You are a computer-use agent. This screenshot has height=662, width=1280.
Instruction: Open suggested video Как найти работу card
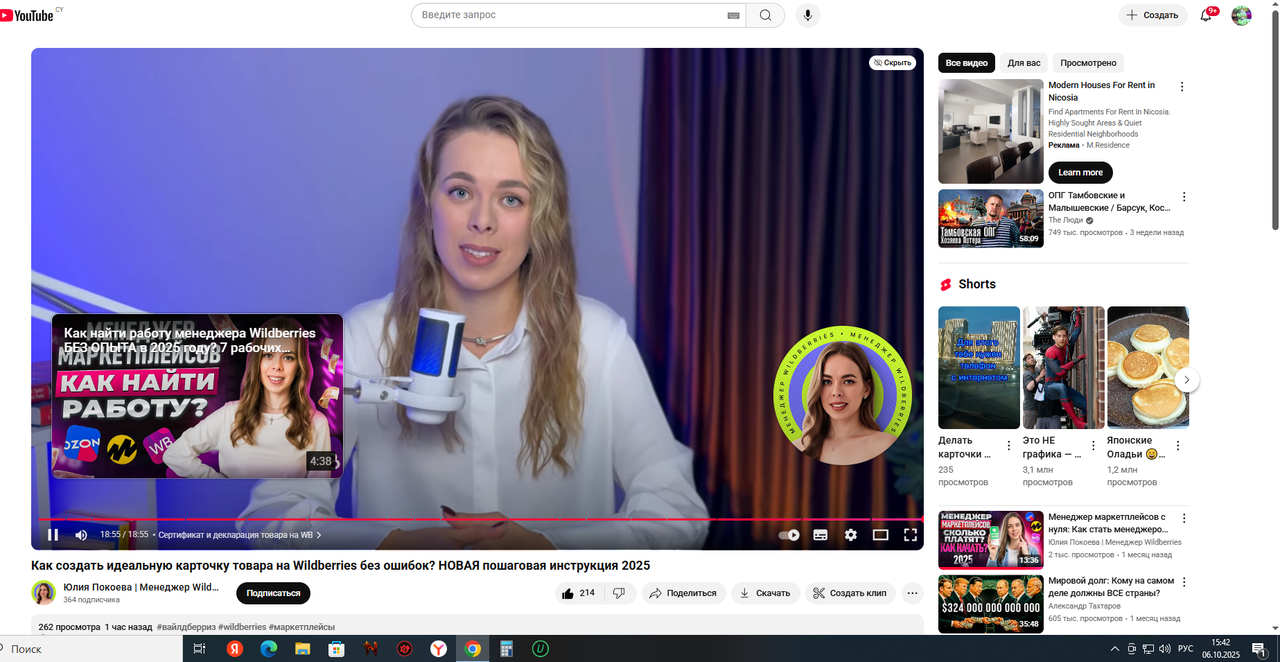pyautogui.click(x=197, y=396)
